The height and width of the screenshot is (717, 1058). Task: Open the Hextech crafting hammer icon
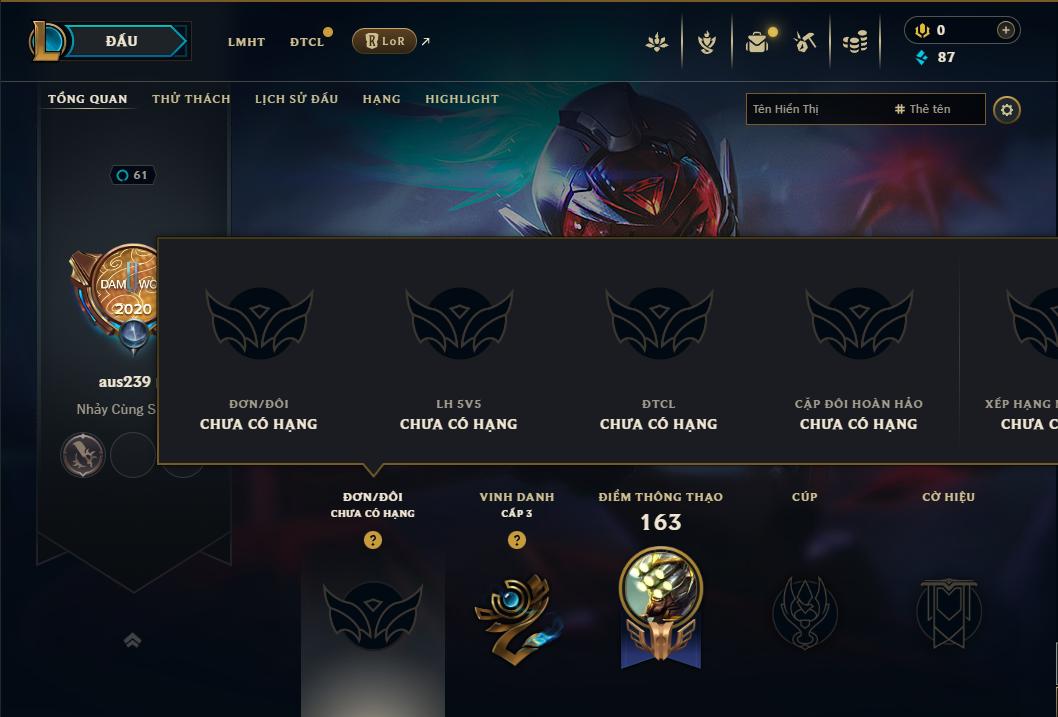tap(804, 42)
